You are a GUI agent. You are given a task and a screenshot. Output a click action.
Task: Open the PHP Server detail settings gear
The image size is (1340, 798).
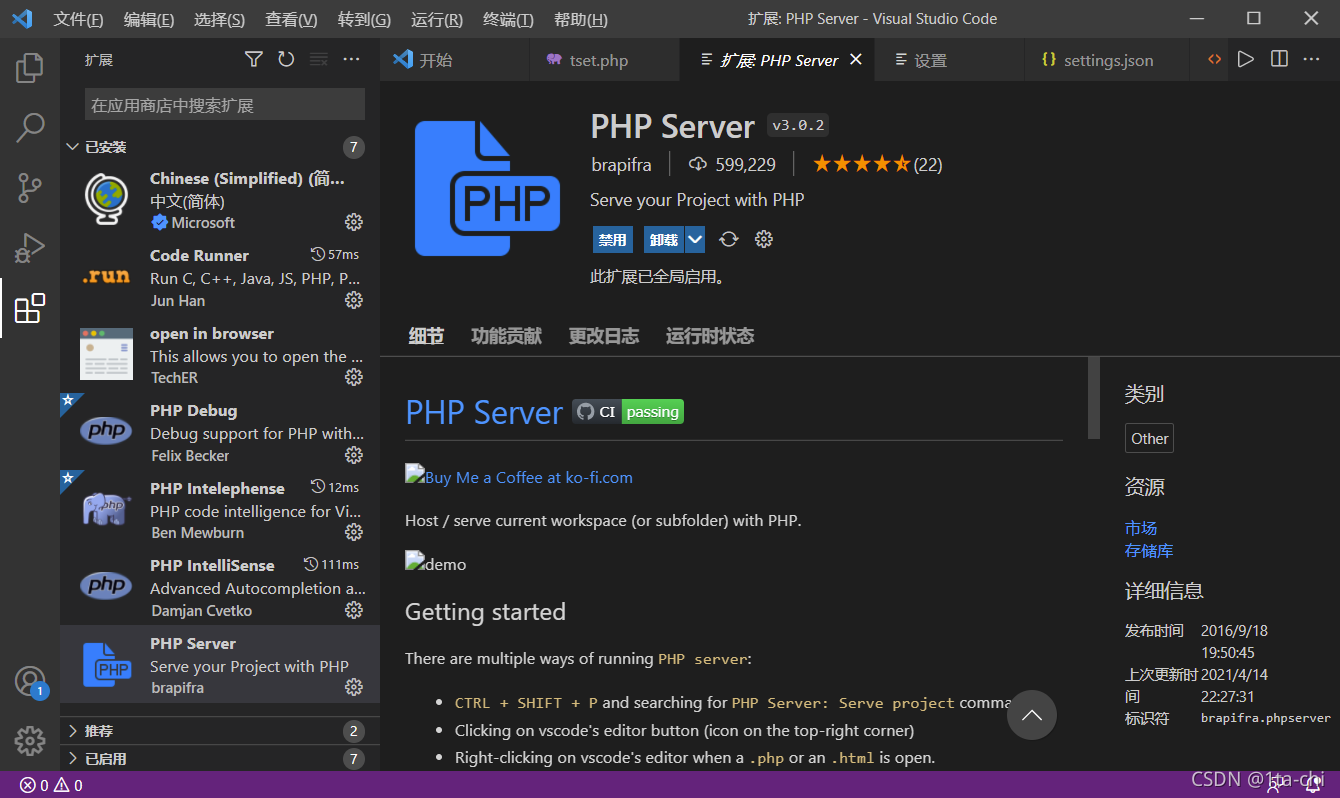764,239
